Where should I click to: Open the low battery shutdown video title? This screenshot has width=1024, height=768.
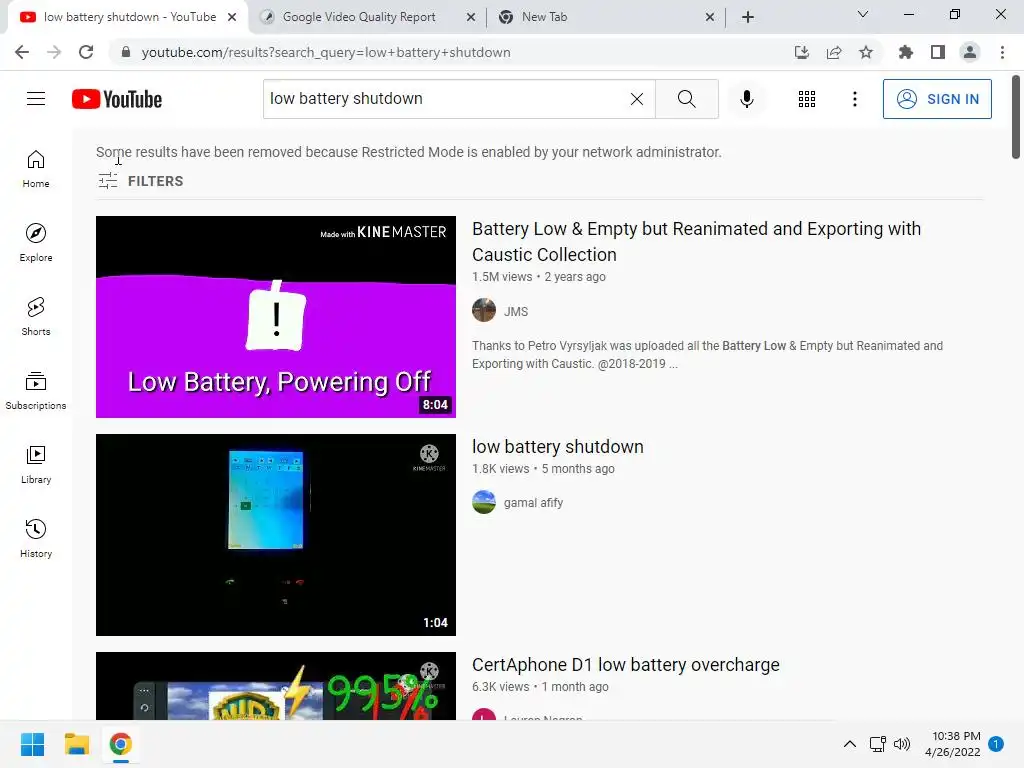pyautogui.click(x=558, y=447)
